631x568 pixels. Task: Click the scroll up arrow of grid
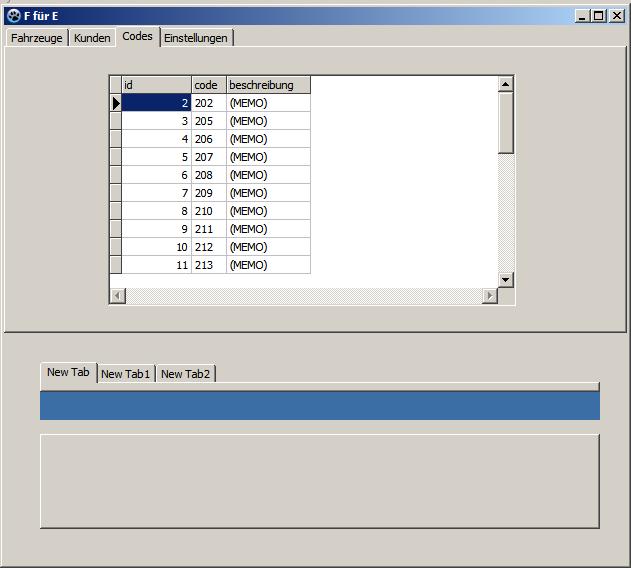click(x=506, y=85)
